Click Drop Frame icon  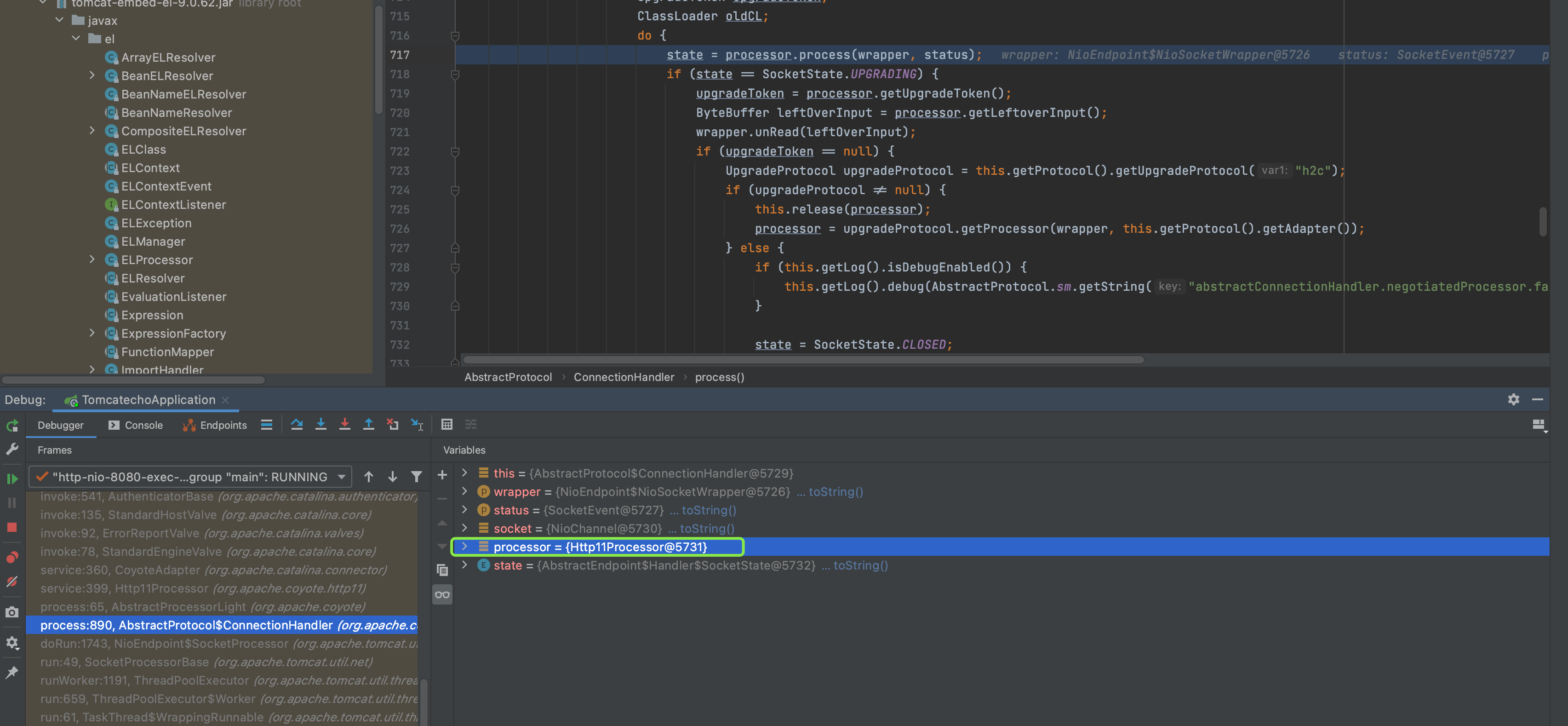[x=393, y=425]
